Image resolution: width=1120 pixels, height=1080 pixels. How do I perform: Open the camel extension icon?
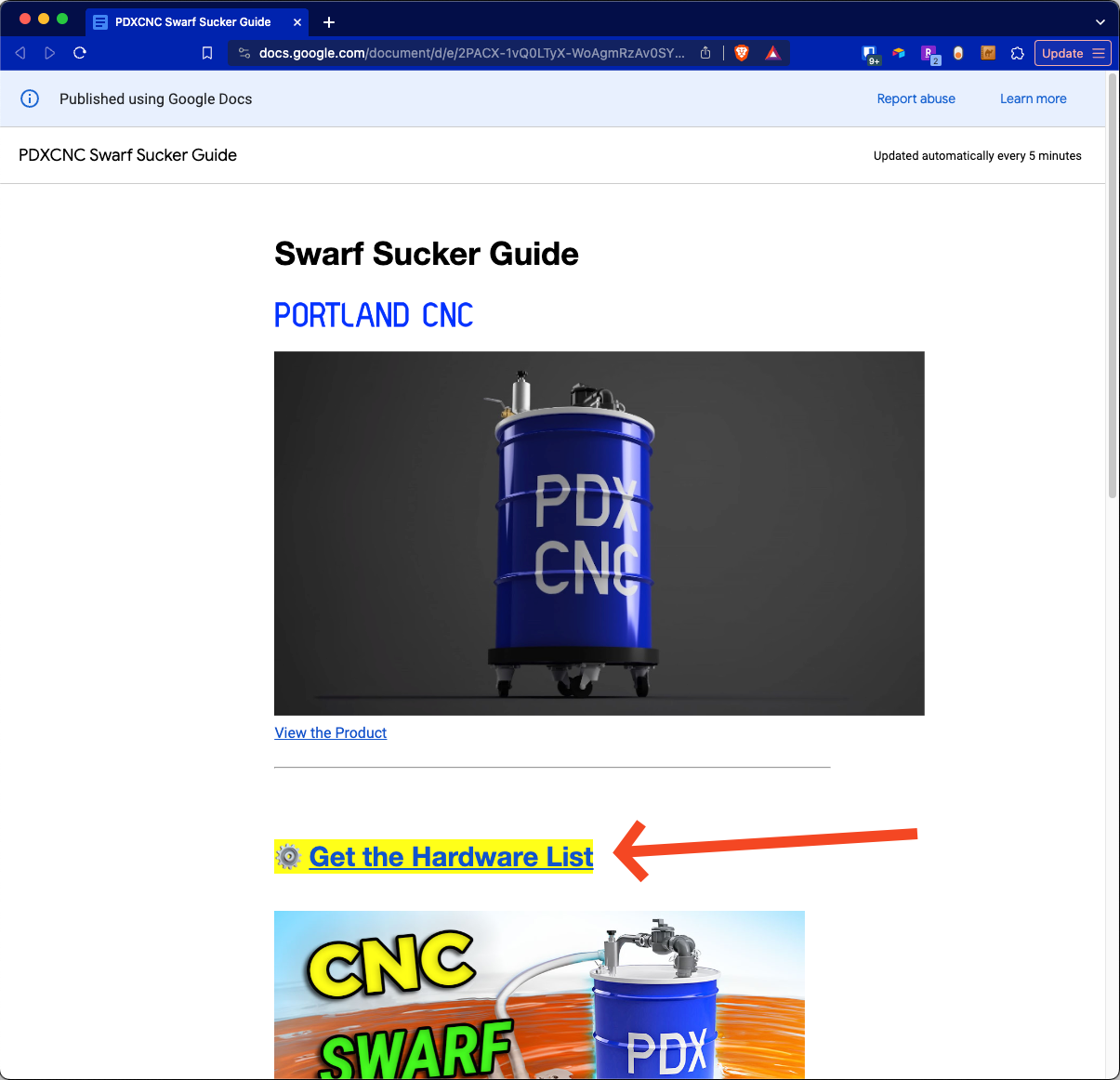click(x=988, y=53)
